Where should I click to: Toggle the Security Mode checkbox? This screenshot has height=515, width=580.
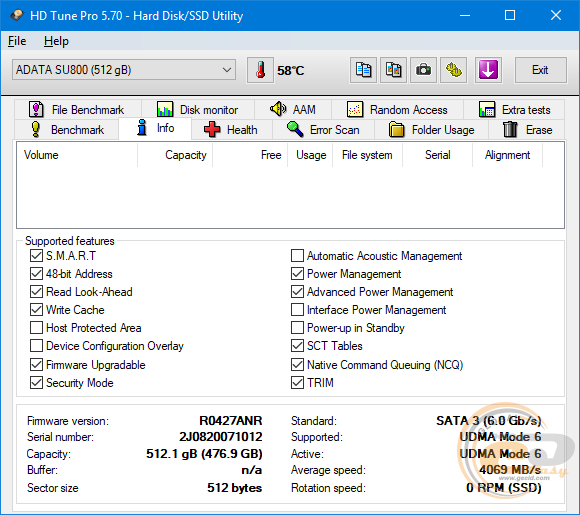point(36,383)
